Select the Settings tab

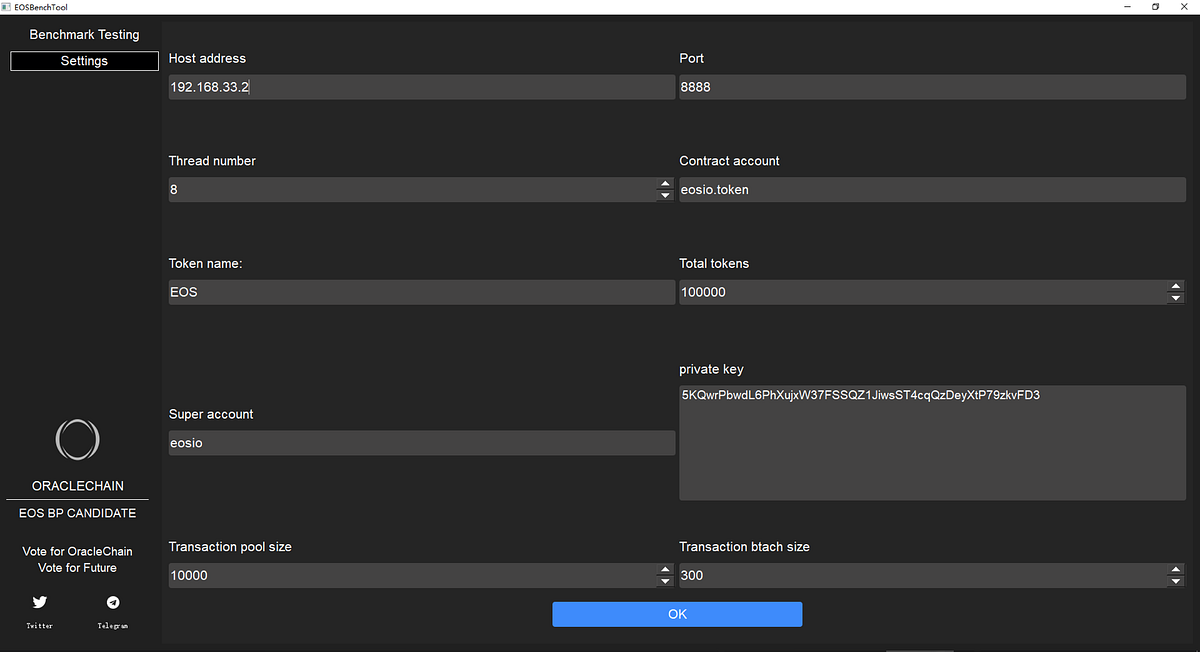(x=84, y=61)
